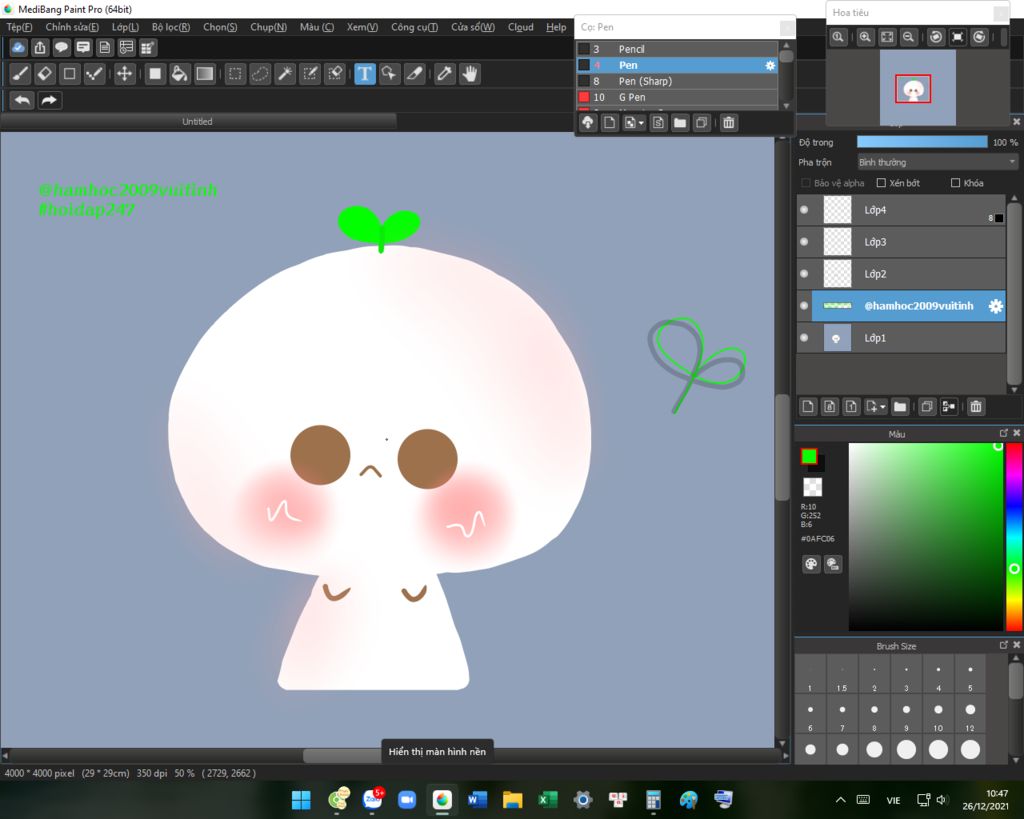Open File Explorer from the taskbar
The image size is (1024, 819).
[x=513, y=799]
